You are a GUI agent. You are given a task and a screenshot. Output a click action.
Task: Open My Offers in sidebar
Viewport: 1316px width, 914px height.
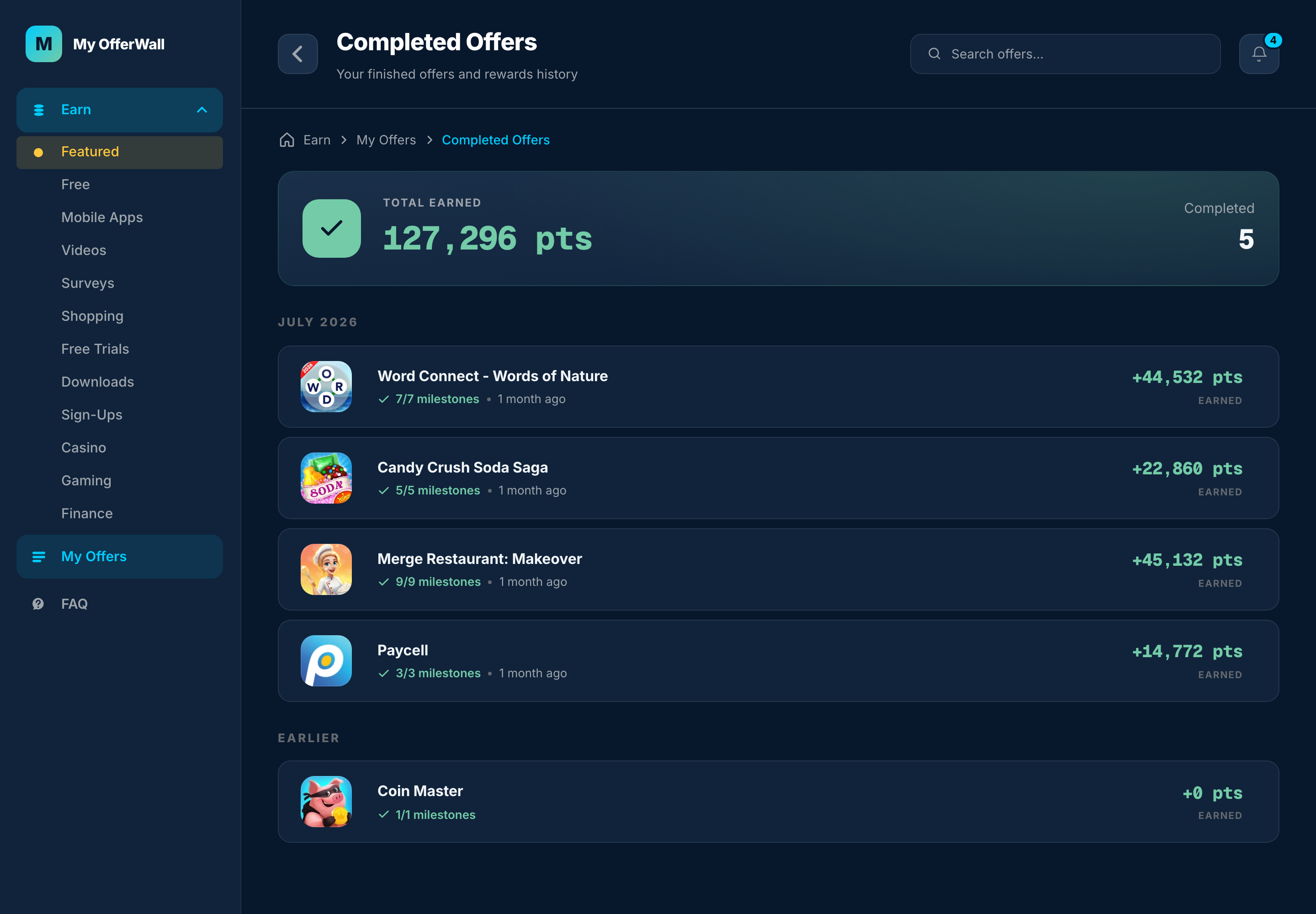[120, 557]
